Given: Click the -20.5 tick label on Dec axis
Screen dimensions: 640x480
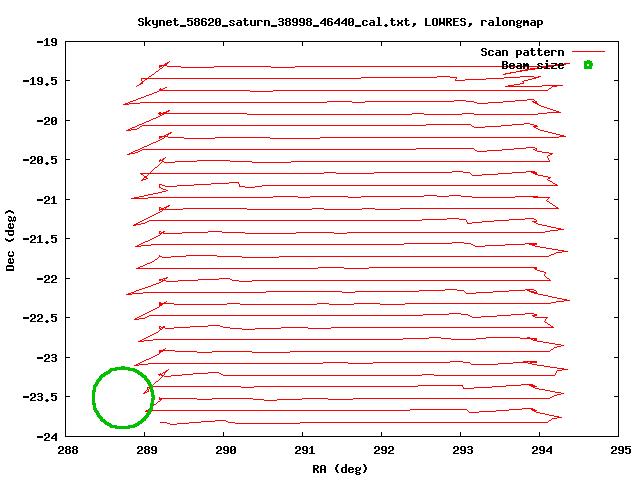Looking at the screenshot, I should [41, 160].
